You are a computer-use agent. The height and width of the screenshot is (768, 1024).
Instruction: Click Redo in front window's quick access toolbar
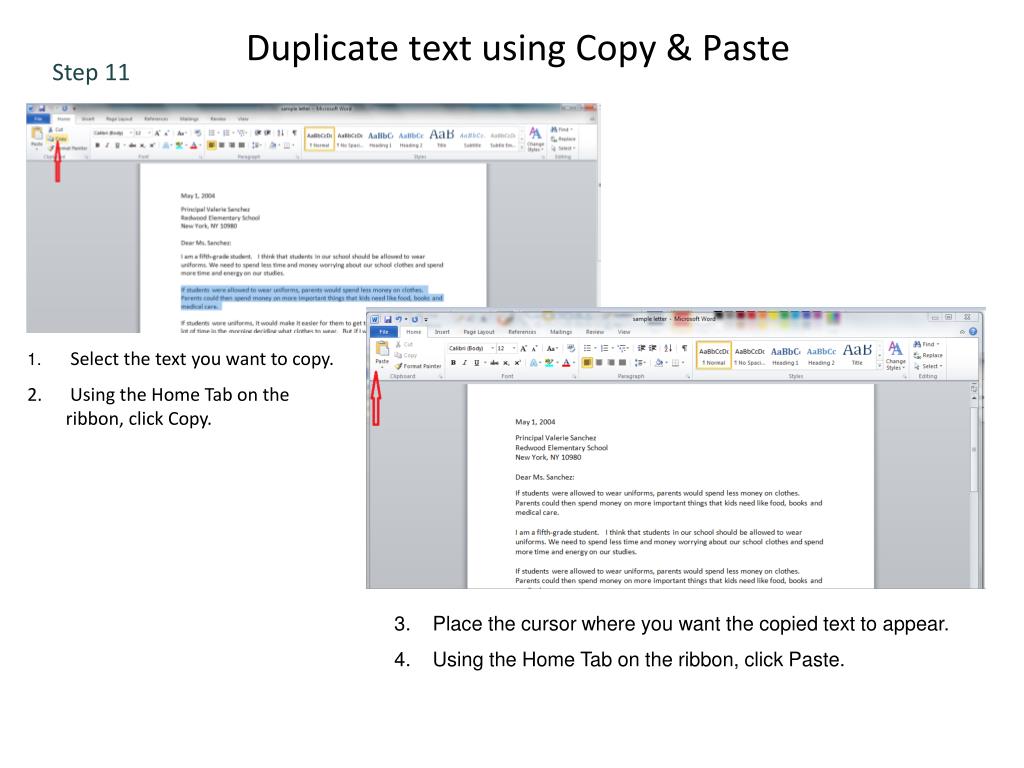[x=415, y=319]
